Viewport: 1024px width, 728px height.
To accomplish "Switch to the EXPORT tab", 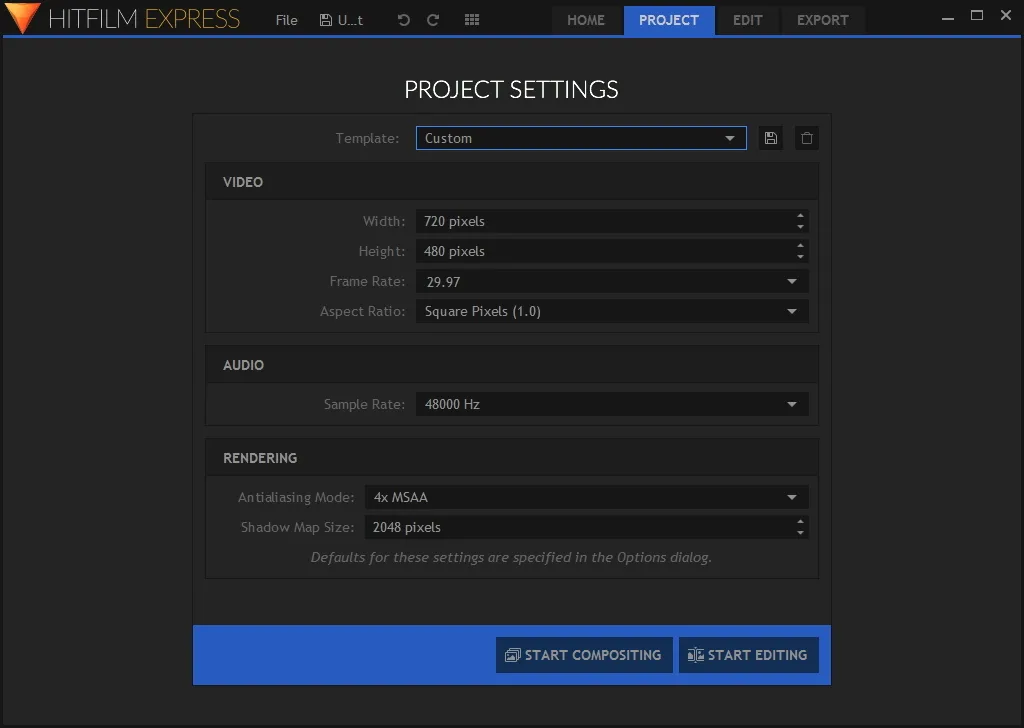I will (x=822, y=20).
